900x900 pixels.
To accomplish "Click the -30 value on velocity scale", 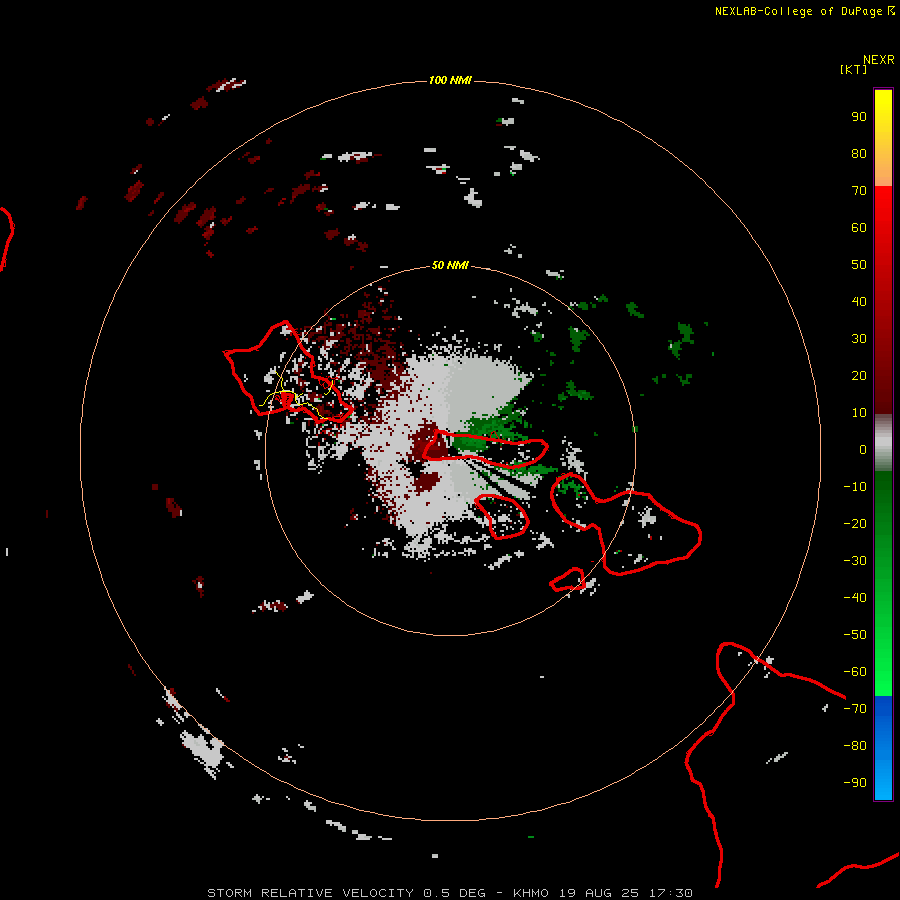I will (x=855, y=561).
